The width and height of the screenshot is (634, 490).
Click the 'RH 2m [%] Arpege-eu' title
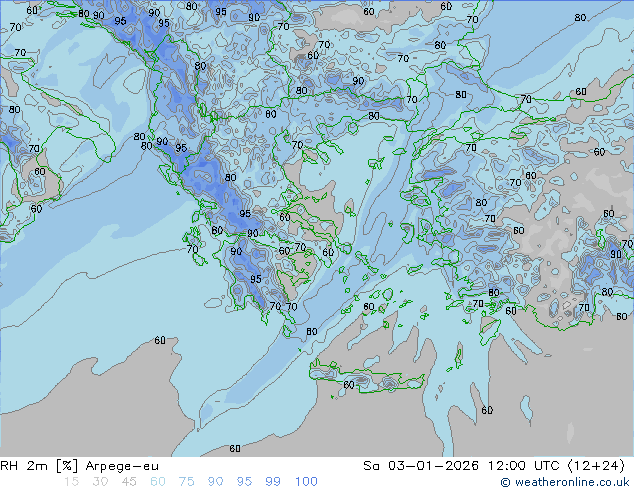[x=80, y=466]
